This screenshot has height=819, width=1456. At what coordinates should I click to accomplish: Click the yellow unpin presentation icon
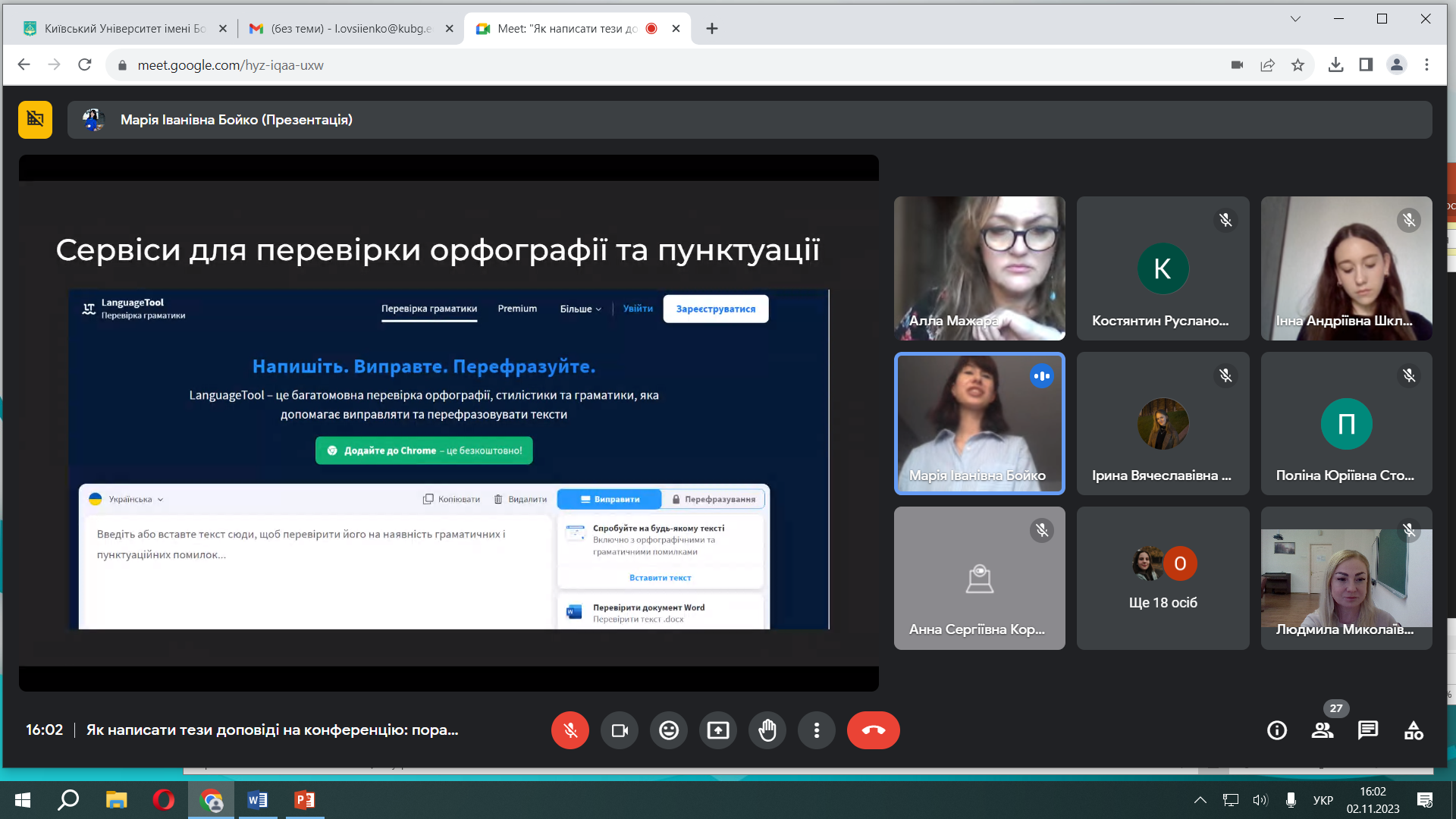click(x=35, y=120)
